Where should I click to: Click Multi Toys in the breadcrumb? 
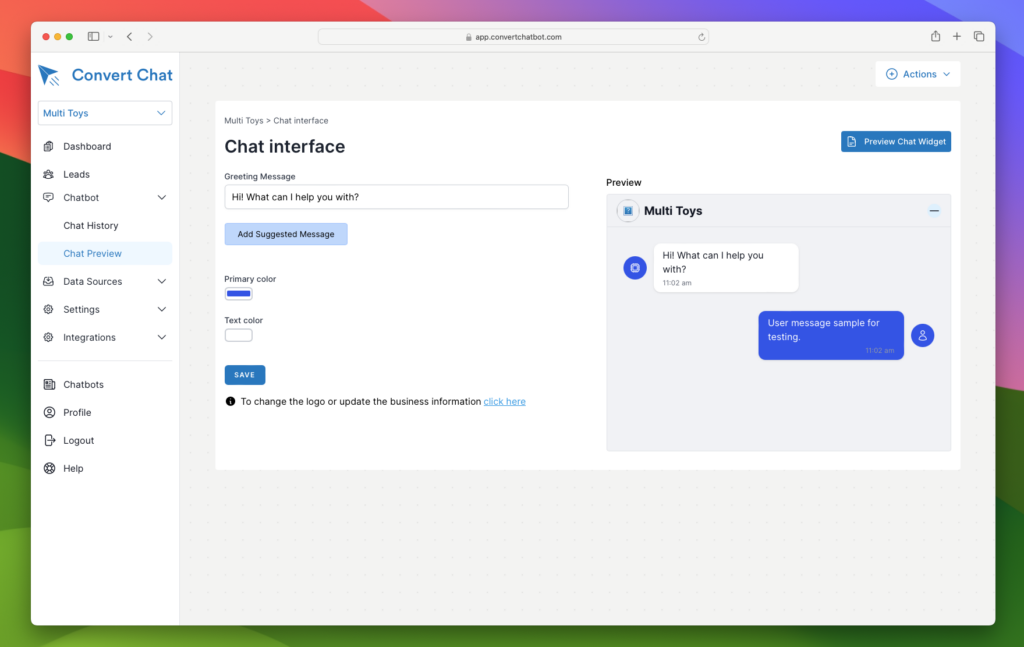point(244,121)
